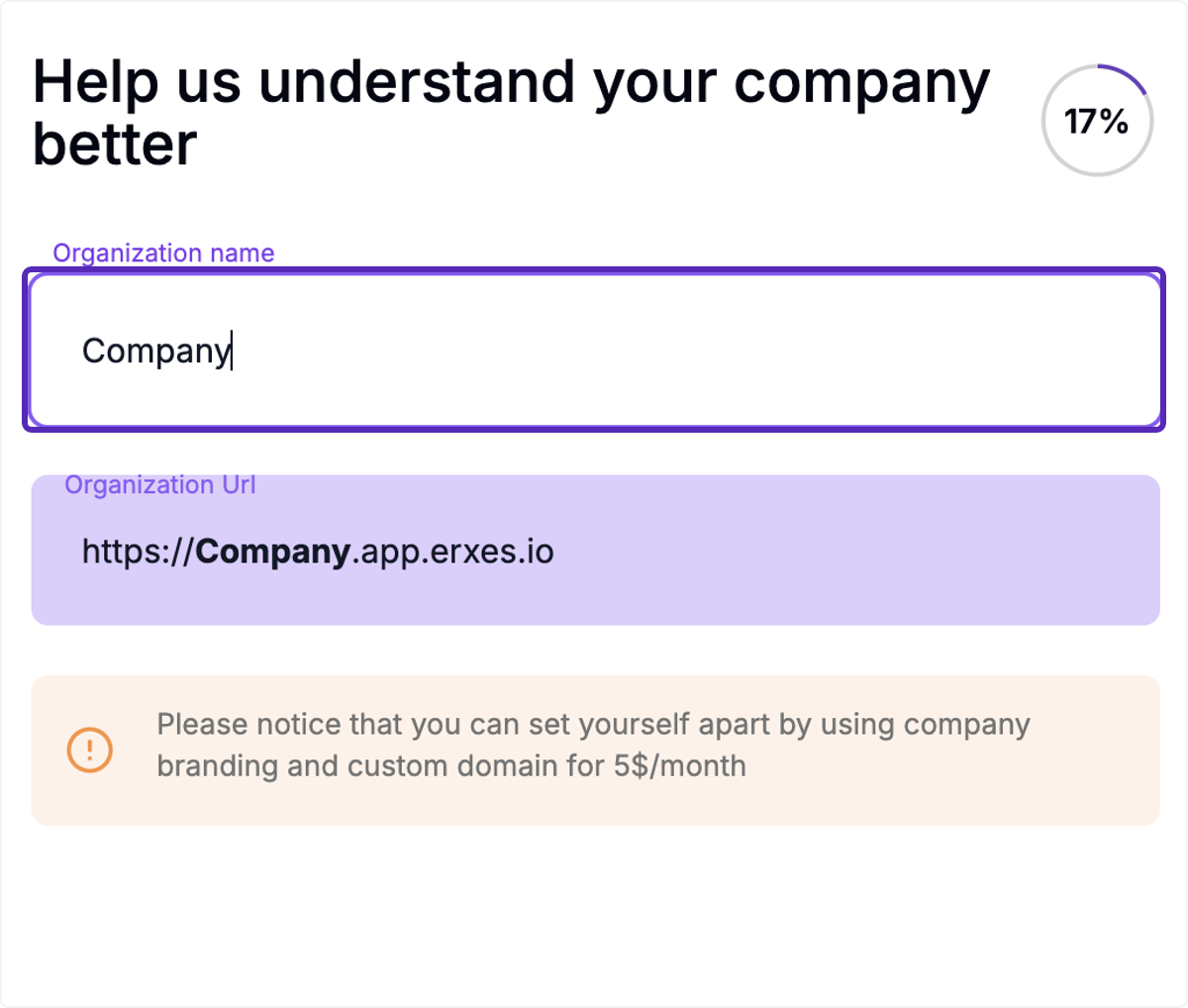1188x1008 pixels.
Task: Click the Organization Url label
Action: pyautogui.click(x=160, y=485)
